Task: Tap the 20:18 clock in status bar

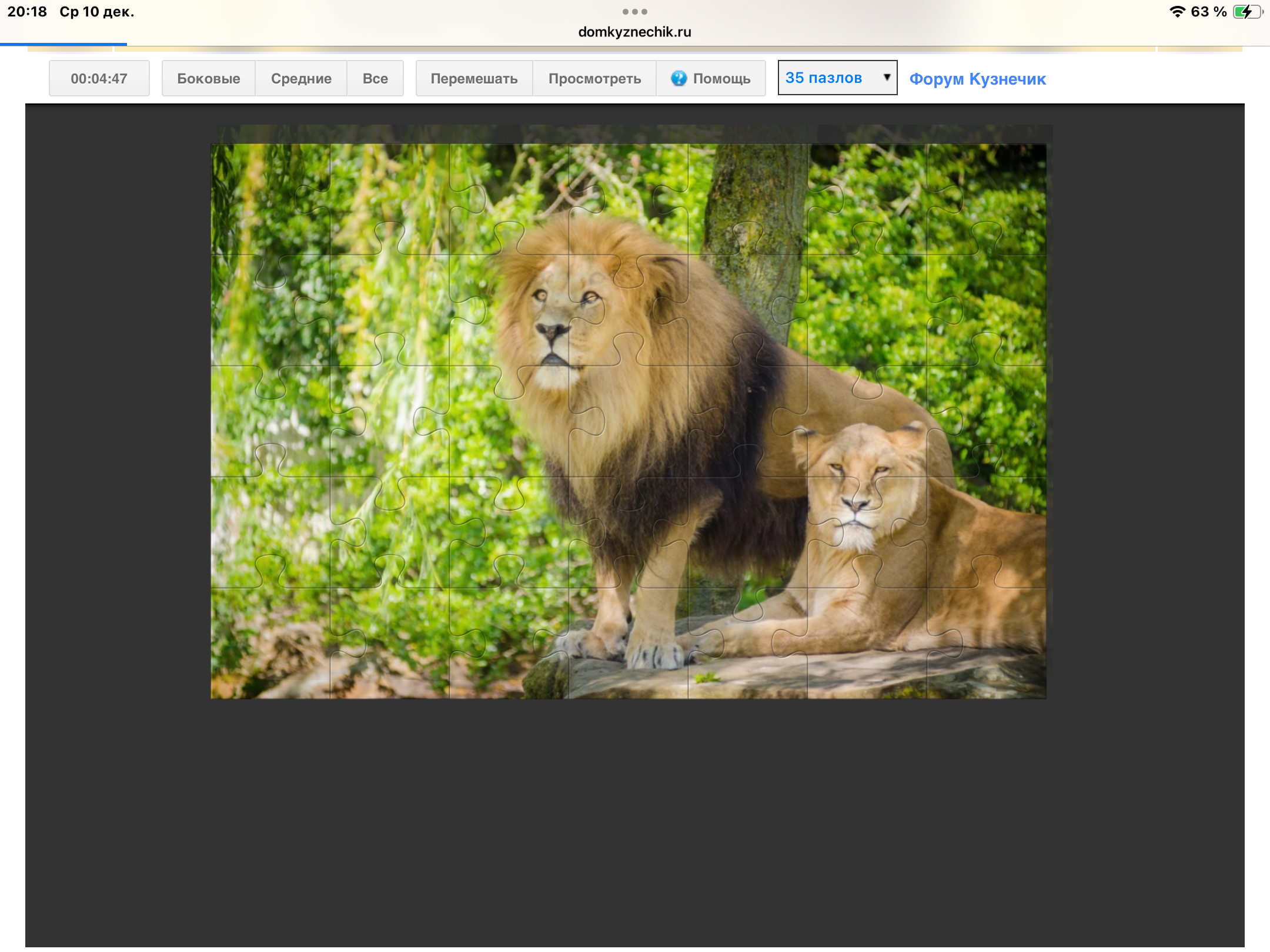Action: tap(27, 12)
